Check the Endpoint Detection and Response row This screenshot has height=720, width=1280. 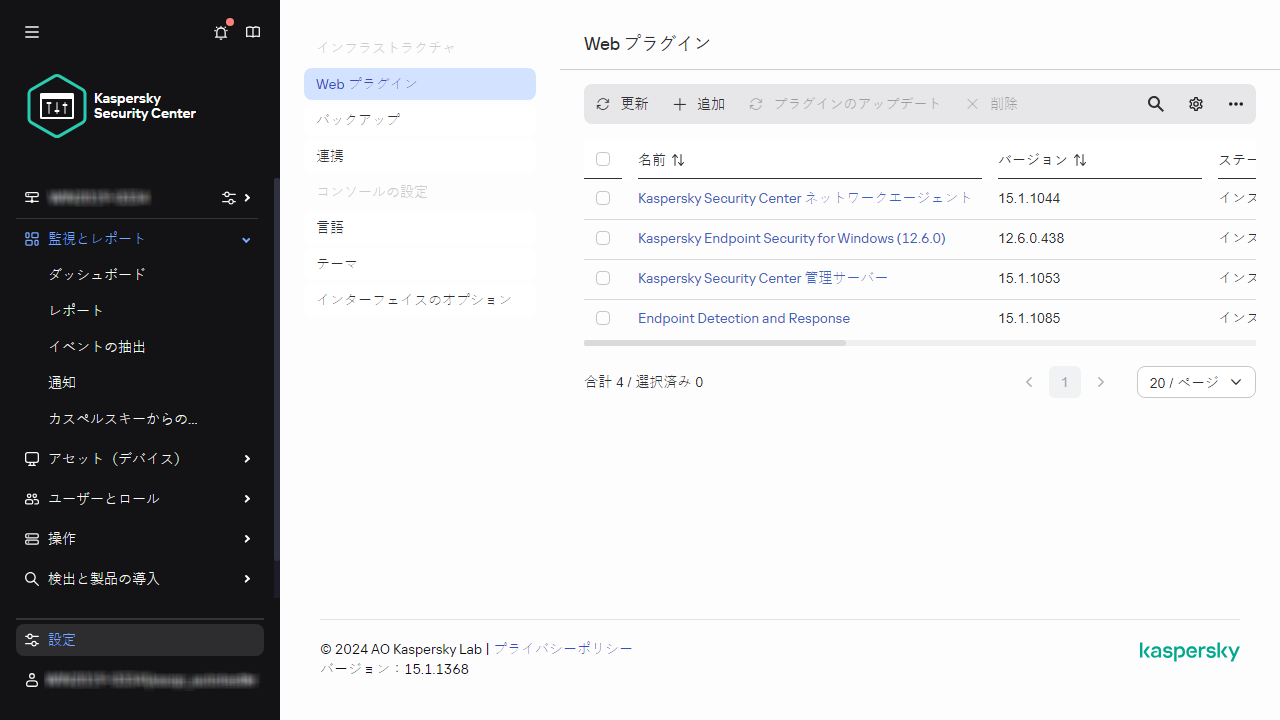pyautogui.click(x=603, y=318)
